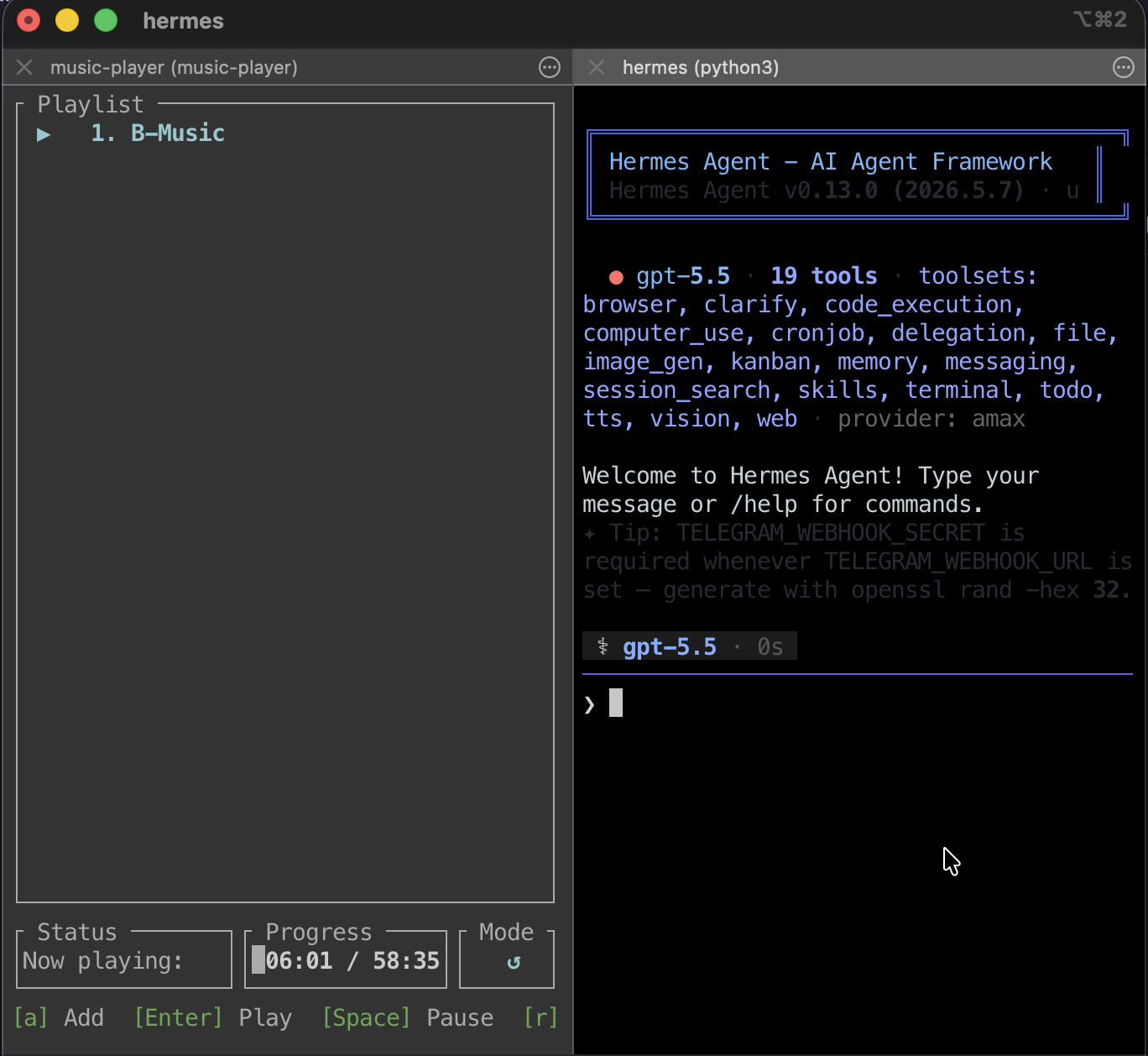The image size is (1148, 1056).
Task: Click the repeat mode icon
Action: (x=514, y=962)
